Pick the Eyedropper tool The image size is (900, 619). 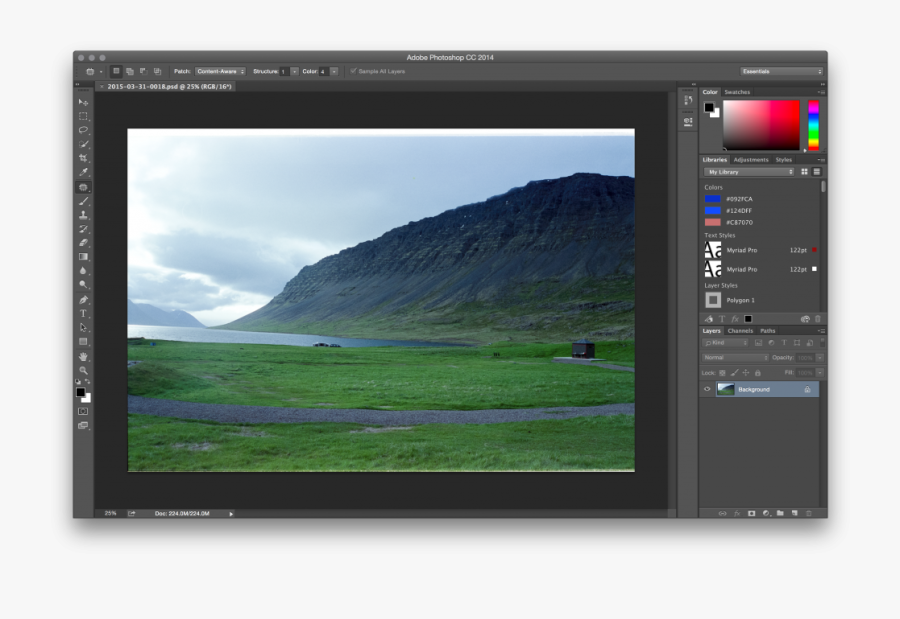(x=84, y=172)
